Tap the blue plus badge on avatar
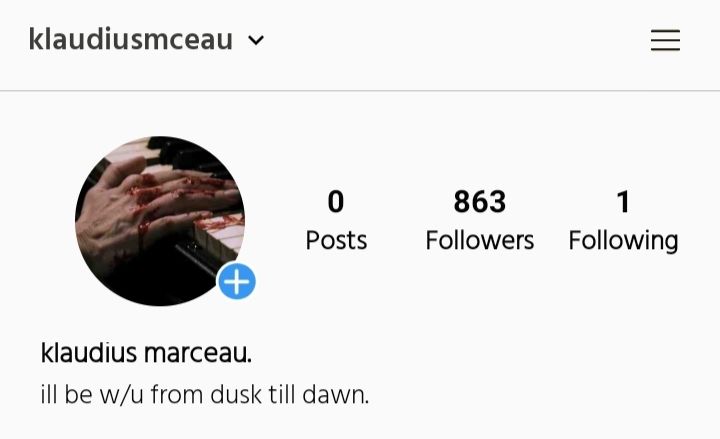Image resolution: width=720 pixels, height=439 pixels. [236, 281]
